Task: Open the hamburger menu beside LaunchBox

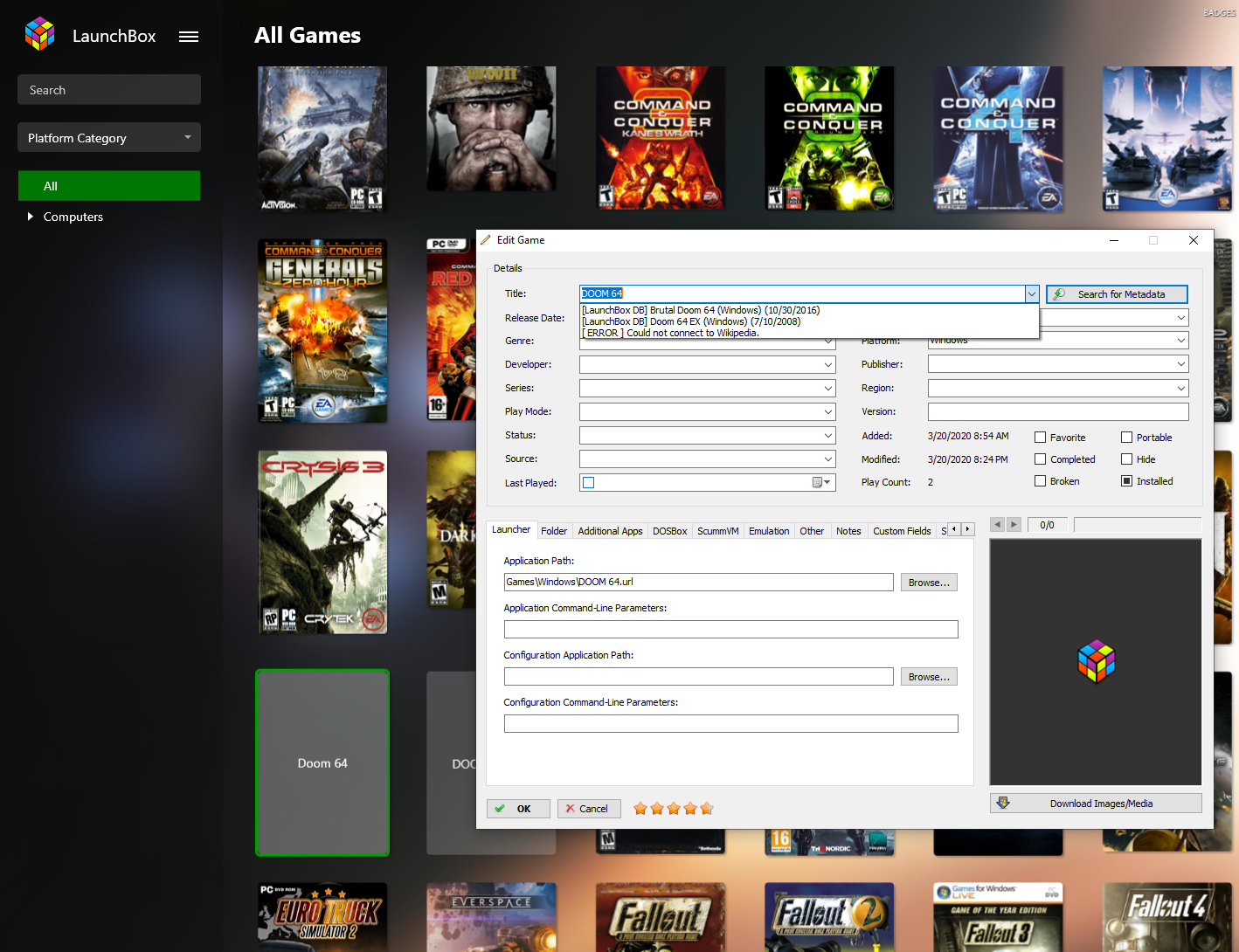Action: coord(189,37)
